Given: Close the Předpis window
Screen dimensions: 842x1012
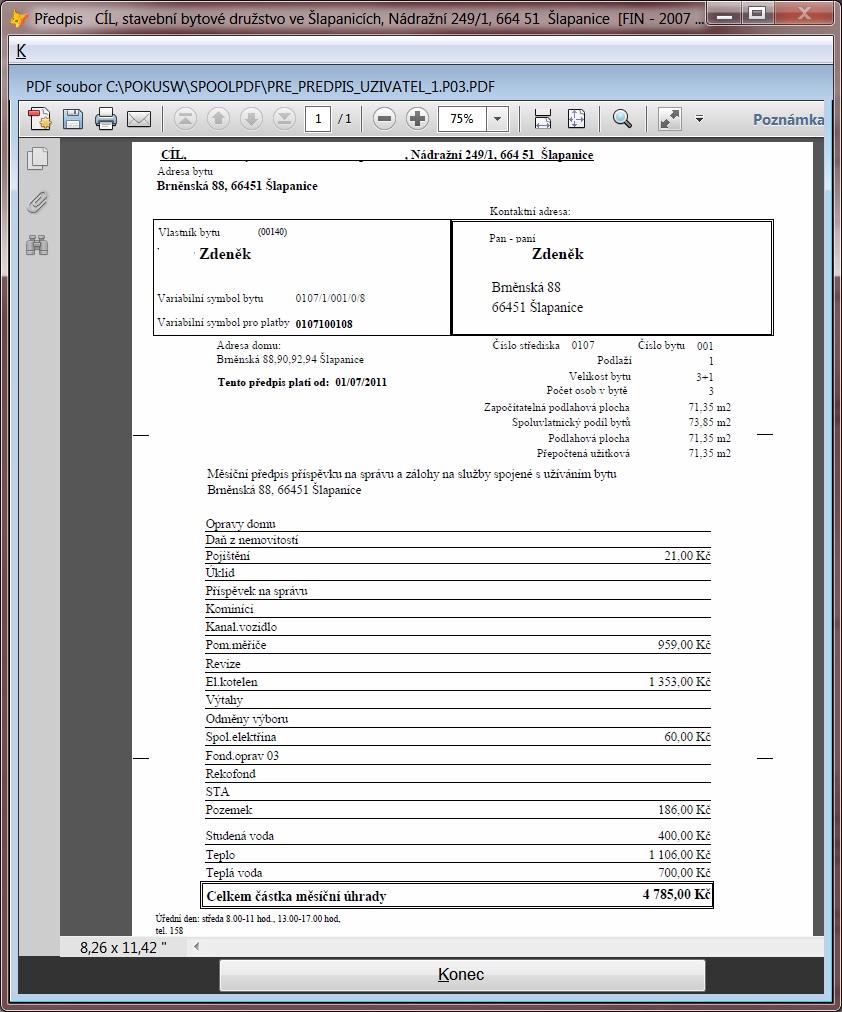Looking at the screenshot, I should pyautogui.click(x=805, y=14).
